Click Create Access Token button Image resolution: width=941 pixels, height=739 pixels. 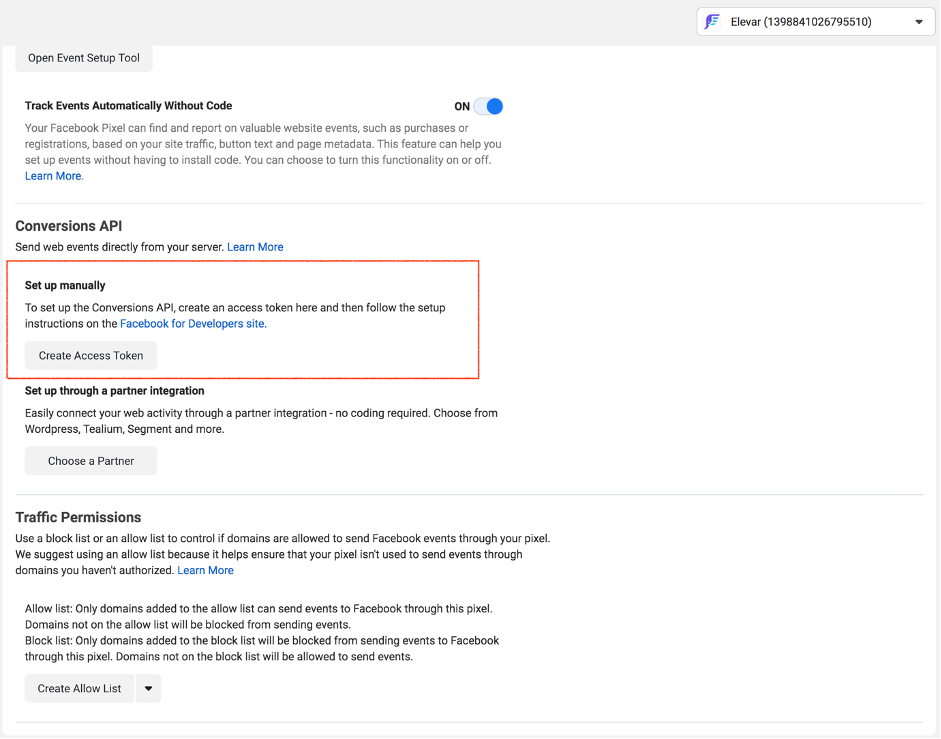click(91, 356)
